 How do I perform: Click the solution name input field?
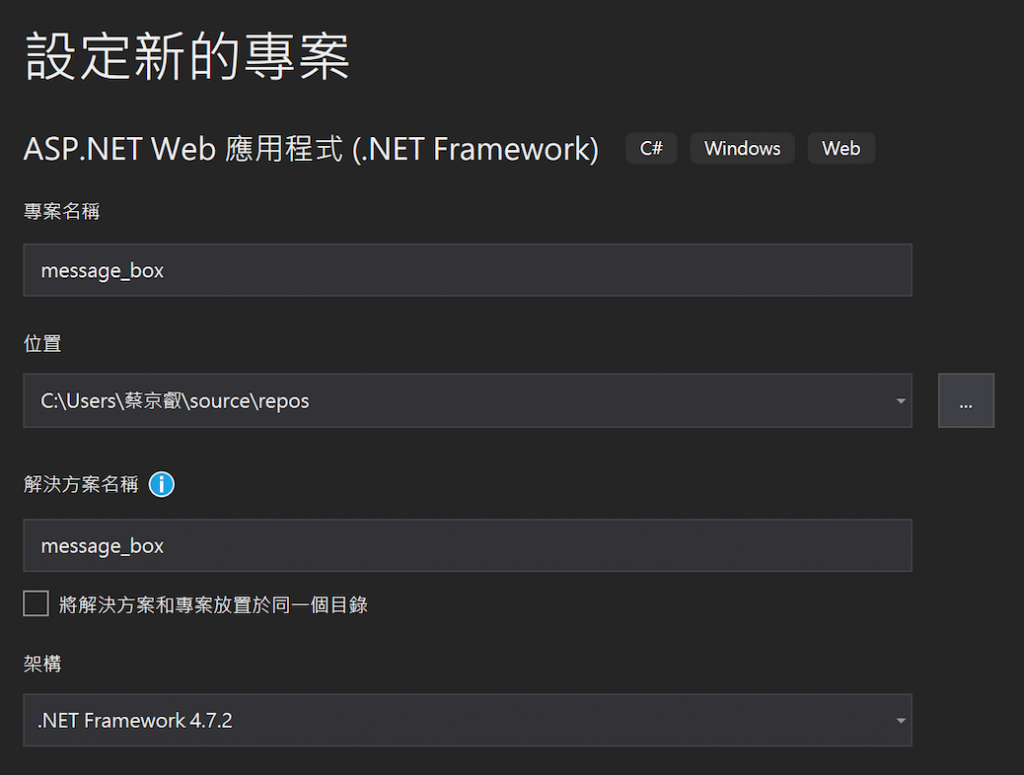pos(468,546)
